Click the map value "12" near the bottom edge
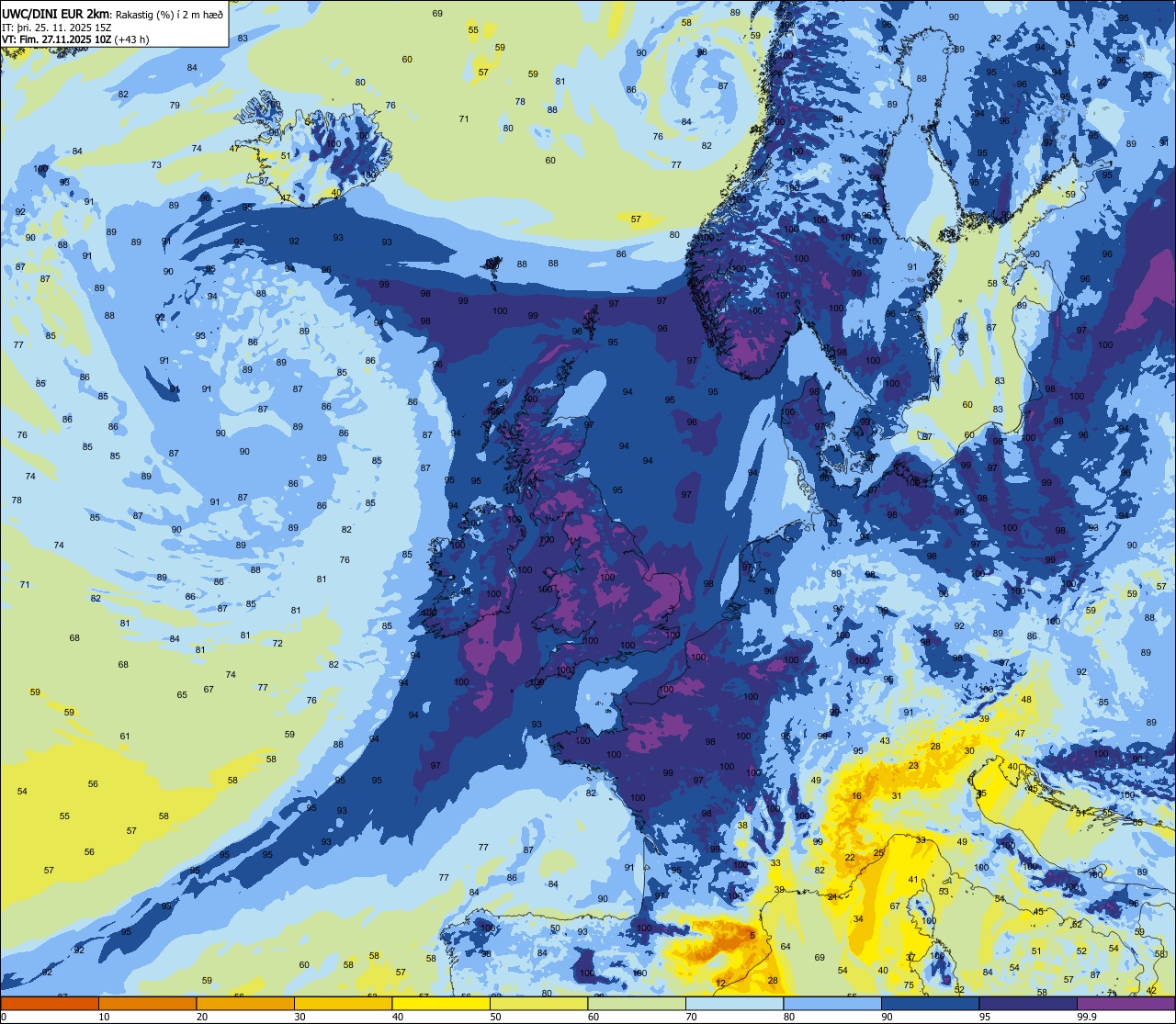Screen dimensions: 1176x1024 [720, 984]
